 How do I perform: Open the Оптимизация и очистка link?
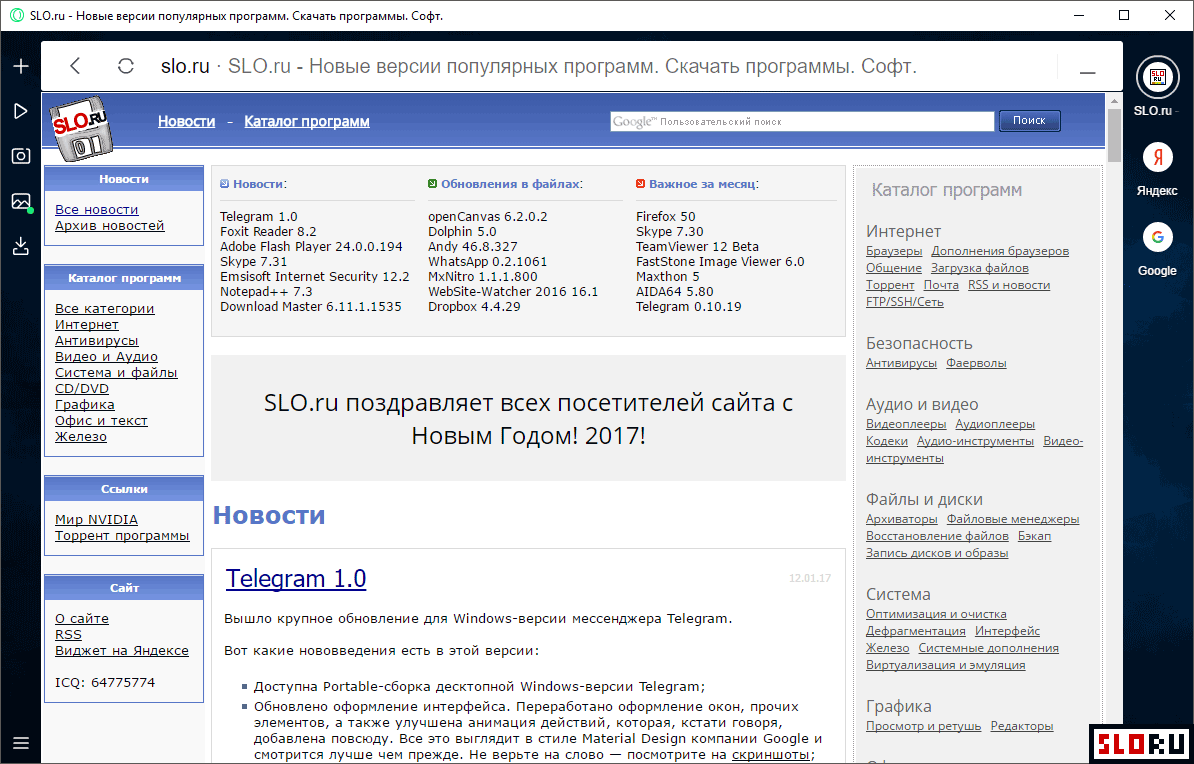937,614
